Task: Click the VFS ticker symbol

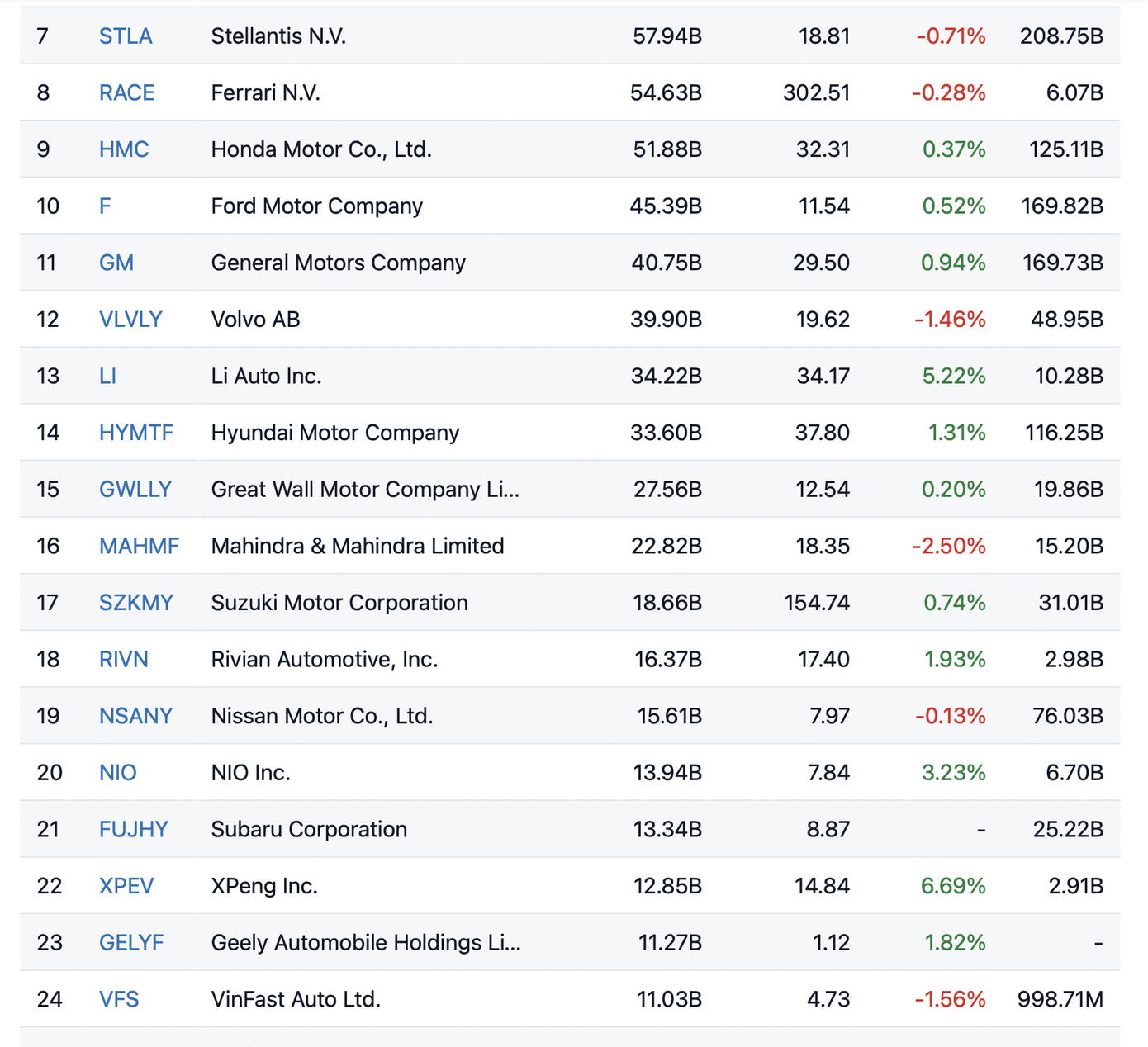Action: click(119, 999)
